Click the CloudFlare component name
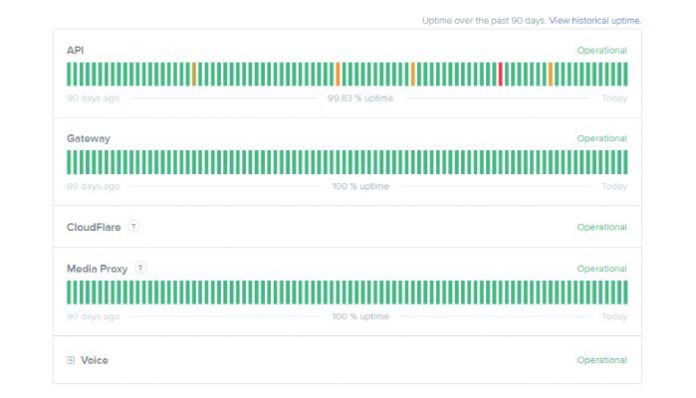The width and height of the screenshot is (696, 398). (94, 227)
